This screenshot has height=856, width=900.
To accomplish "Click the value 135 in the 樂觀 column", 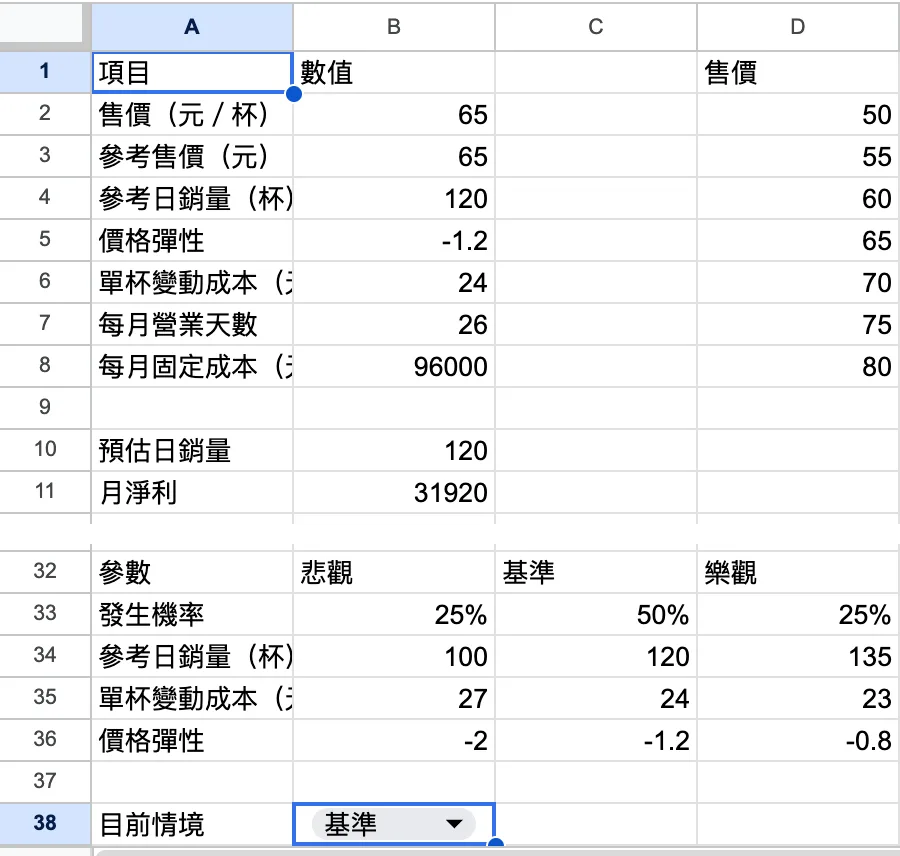I will click(798, 656).
